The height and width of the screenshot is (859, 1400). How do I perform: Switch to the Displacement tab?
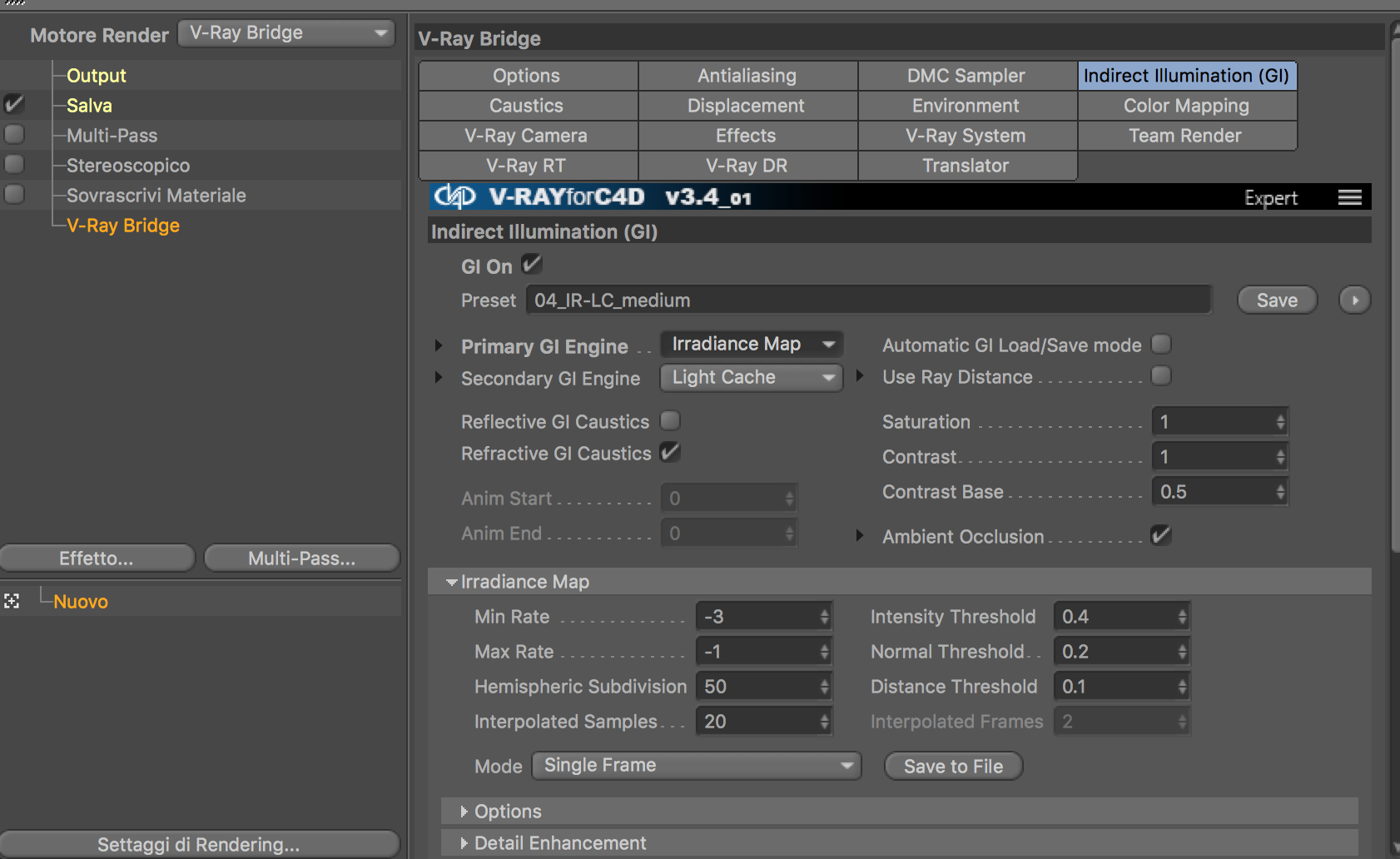(x=747, y=106)
